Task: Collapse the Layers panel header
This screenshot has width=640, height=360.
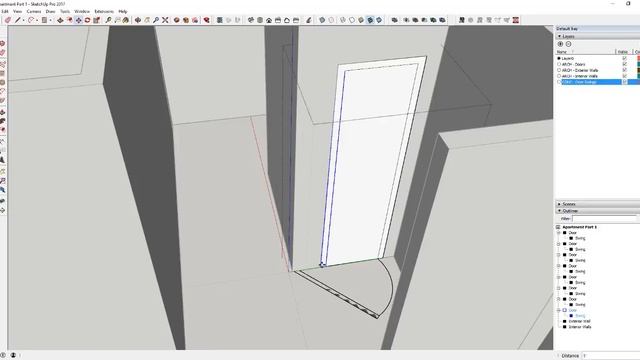Action: coord(598,36)
